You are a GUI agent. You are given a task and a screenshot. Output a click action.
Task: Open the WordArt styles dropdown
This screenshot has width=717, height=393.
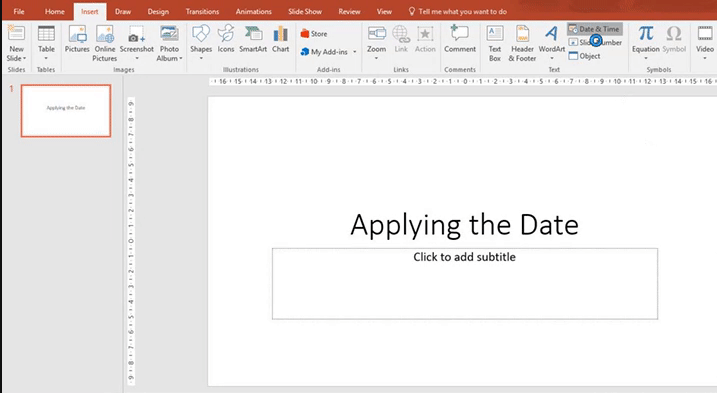click(x=552, y=58)
